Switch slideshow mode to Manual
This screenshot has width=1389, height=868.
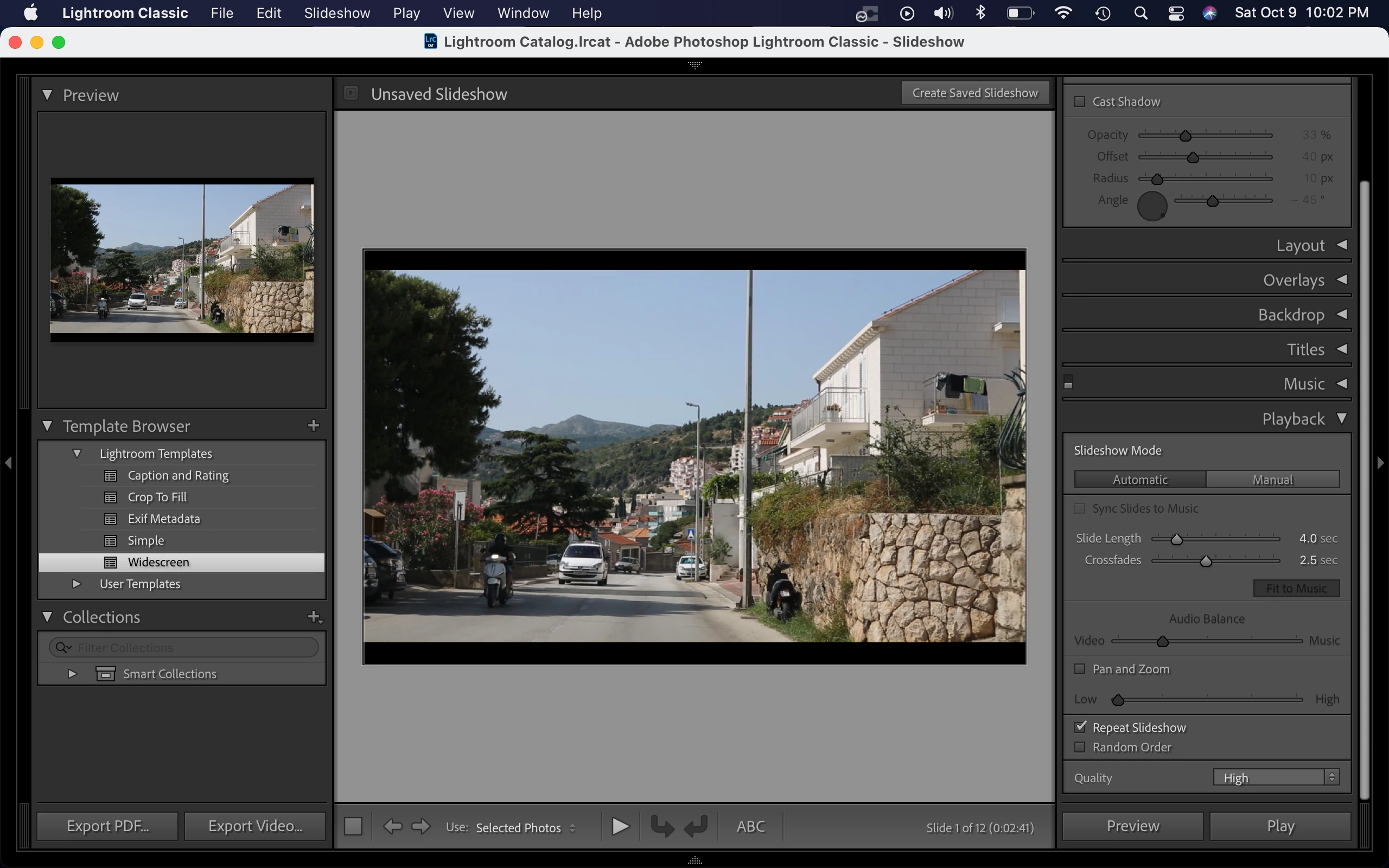click(x=1272, y=480)
